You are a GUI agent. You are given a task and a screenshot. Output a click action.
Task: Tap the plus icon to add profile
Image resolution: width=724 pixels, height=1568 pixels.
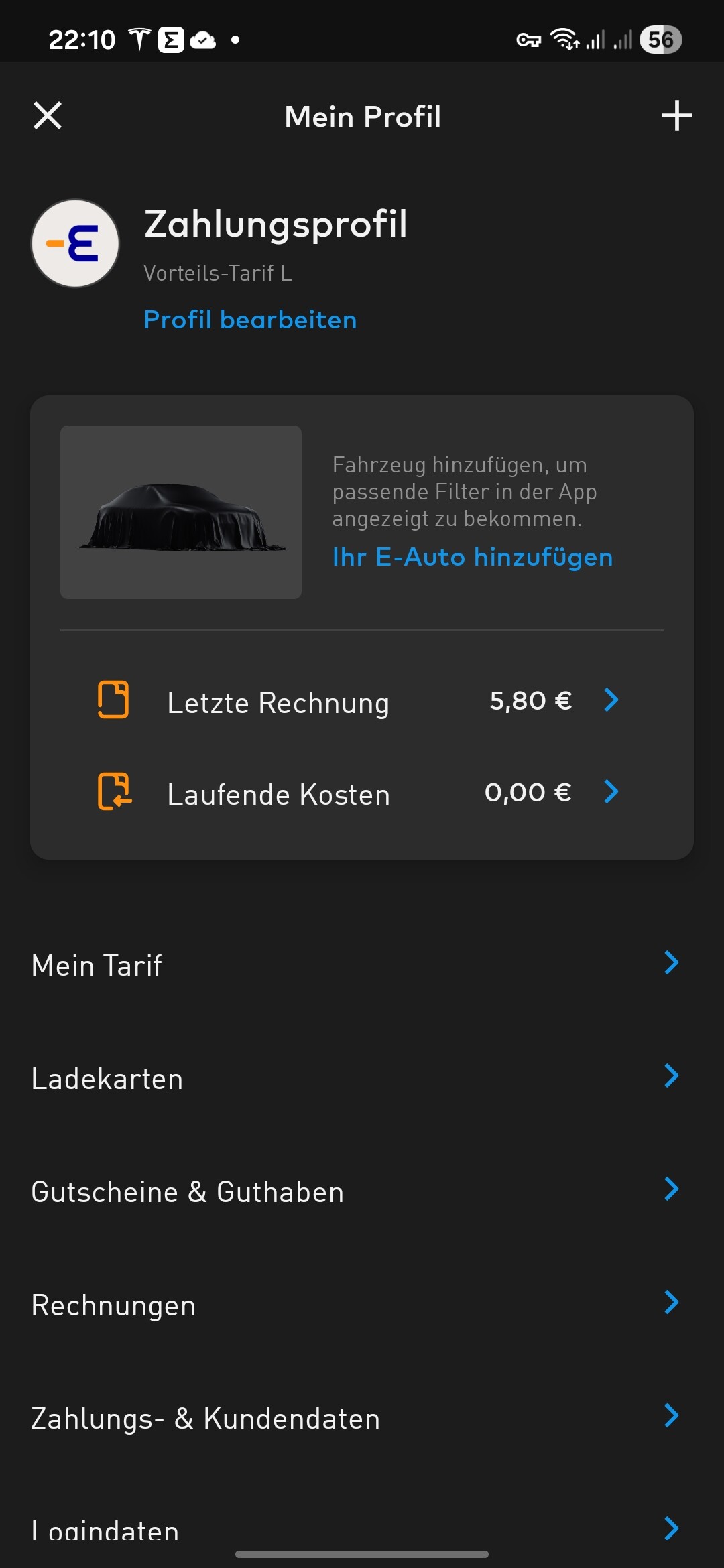[x=676, y=115]
